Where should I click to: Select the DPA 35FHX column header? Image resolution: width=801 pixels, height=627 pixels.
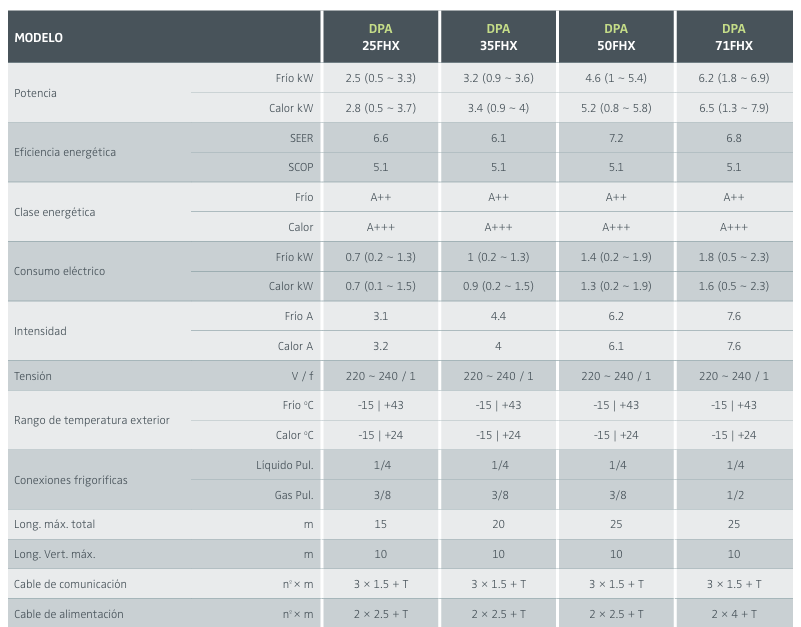click(x=498, y=37)
